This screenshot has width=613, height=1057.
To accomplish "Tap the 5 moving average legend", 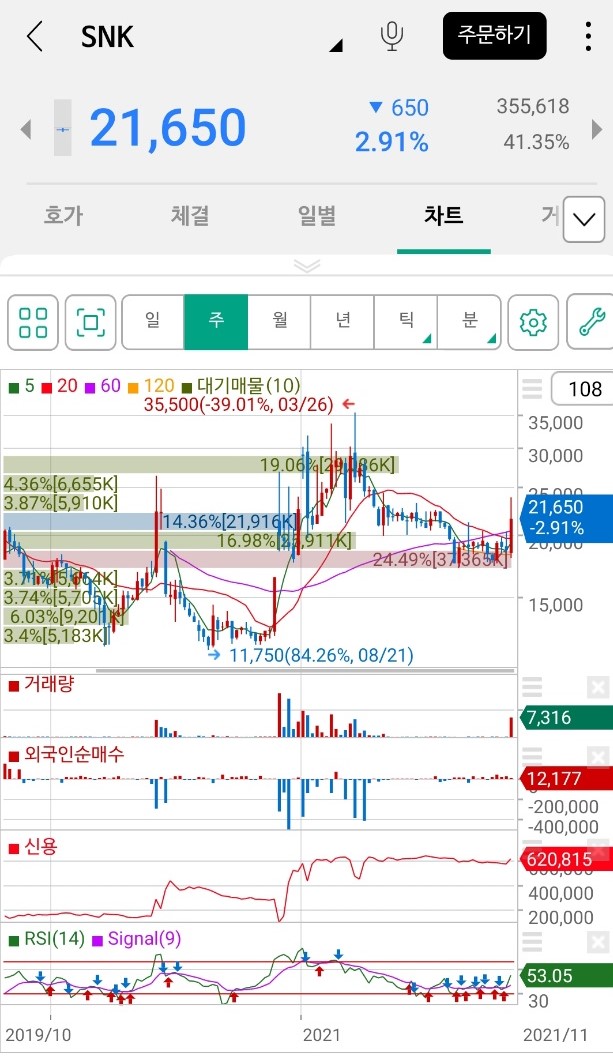I will click(22, 386).
